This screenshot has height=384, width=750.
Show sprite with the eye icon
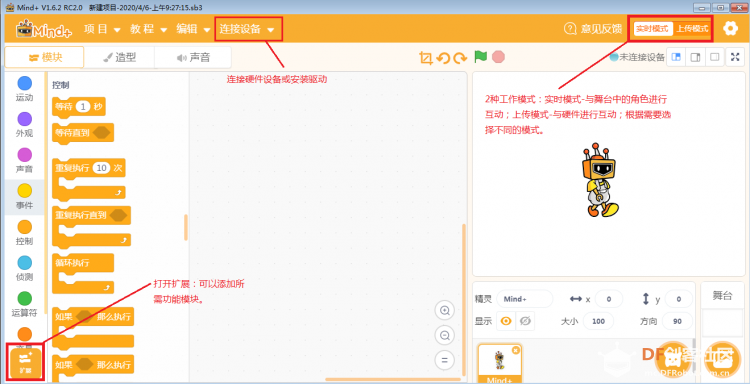pyautogui.click(x=506, y=321)
